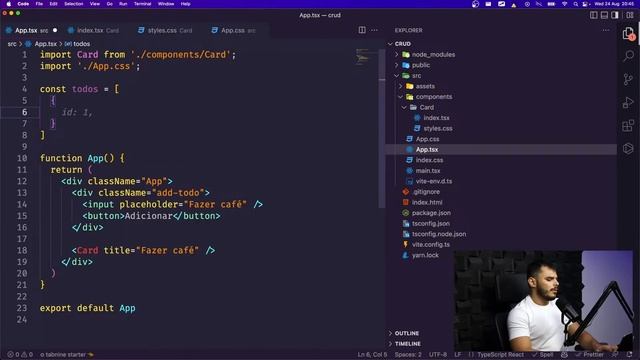Switch to the App.css editor tab
Screen dimensions: 640x360
pyautogui.click(x=233, y=31)
